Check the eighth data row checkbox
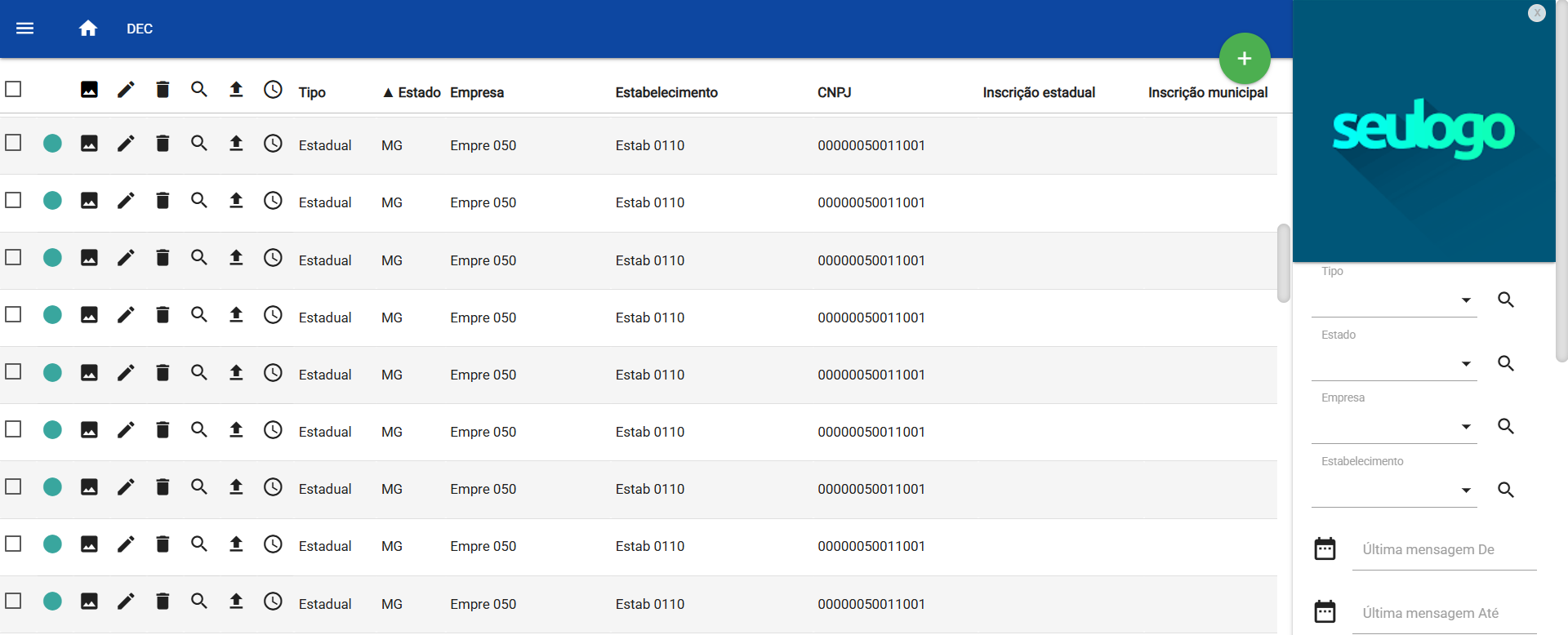Image resolution: width=1568 pixels, height=635 pixels. tap(13, 544)
